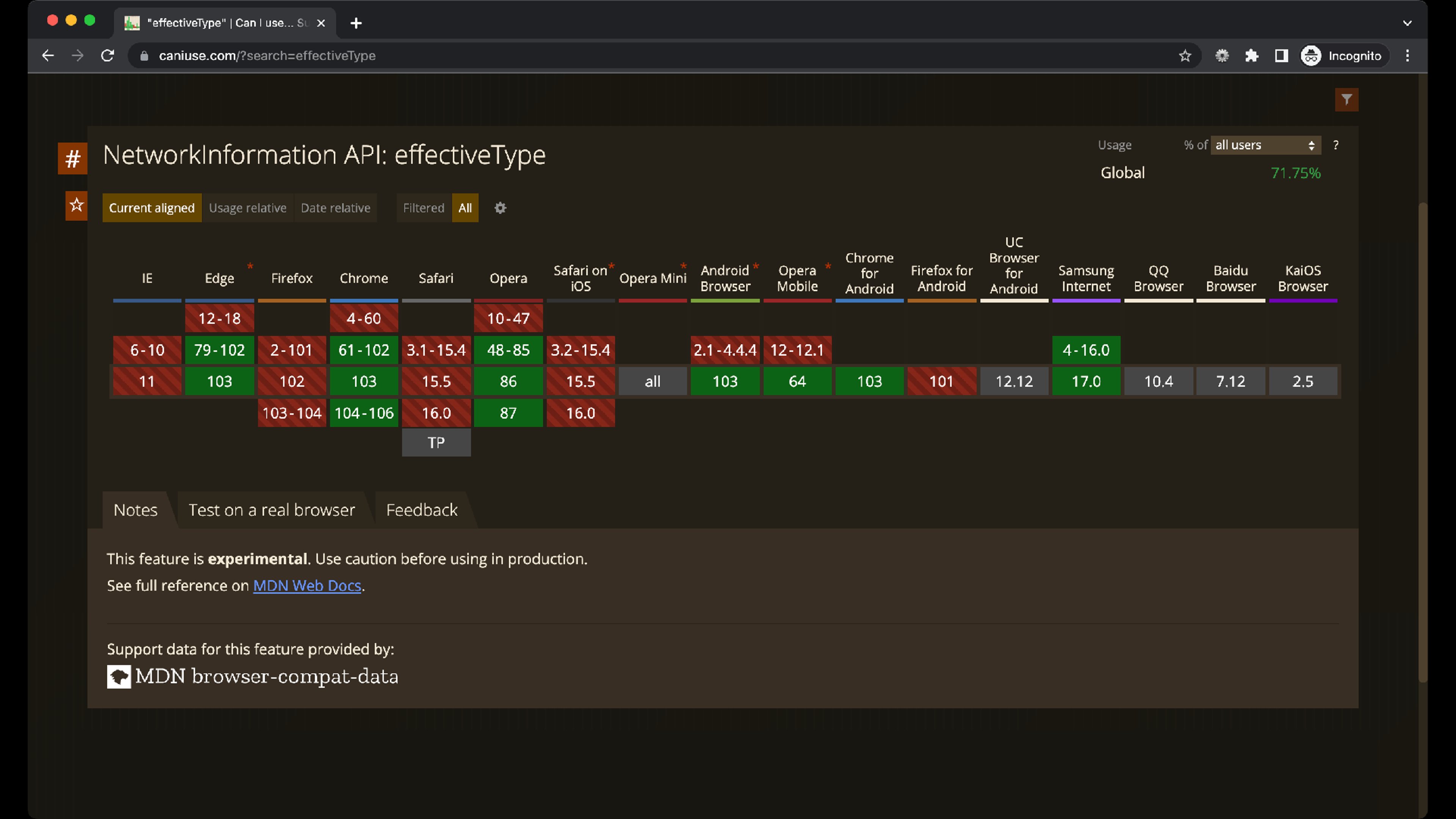Expand the tab search chevron
The height and width of the screenshot is (819, 1456).
tap(1407, 23)
